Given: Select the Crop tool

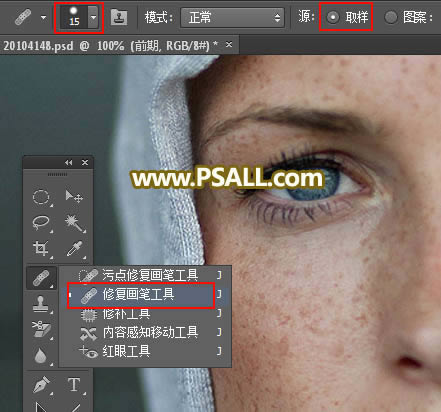Looking at the screenshot, I should pos(41,248).
